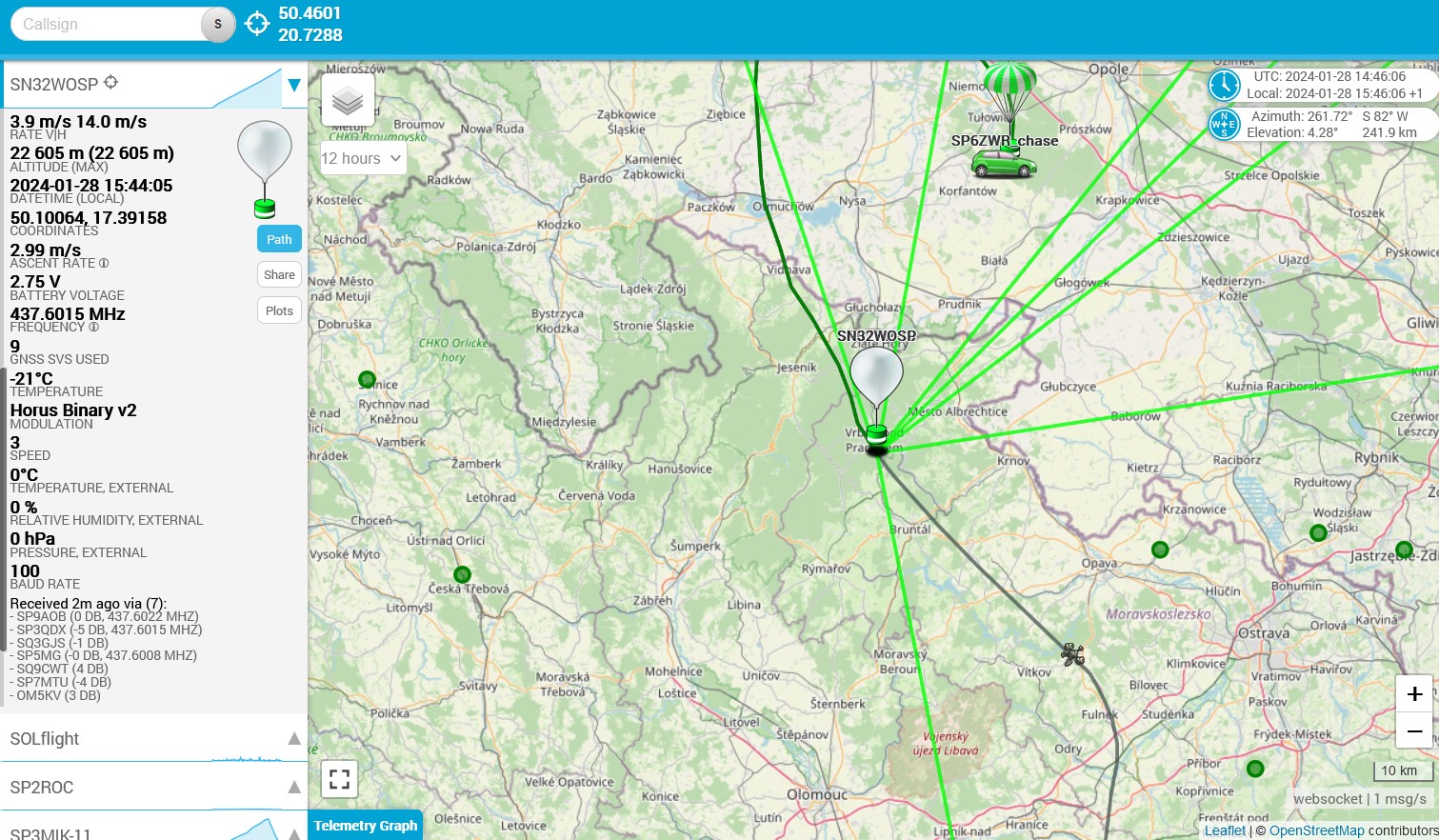This screenshot has width=1439, height=840.
Task: Click the Share button
Action: point(279,275)
